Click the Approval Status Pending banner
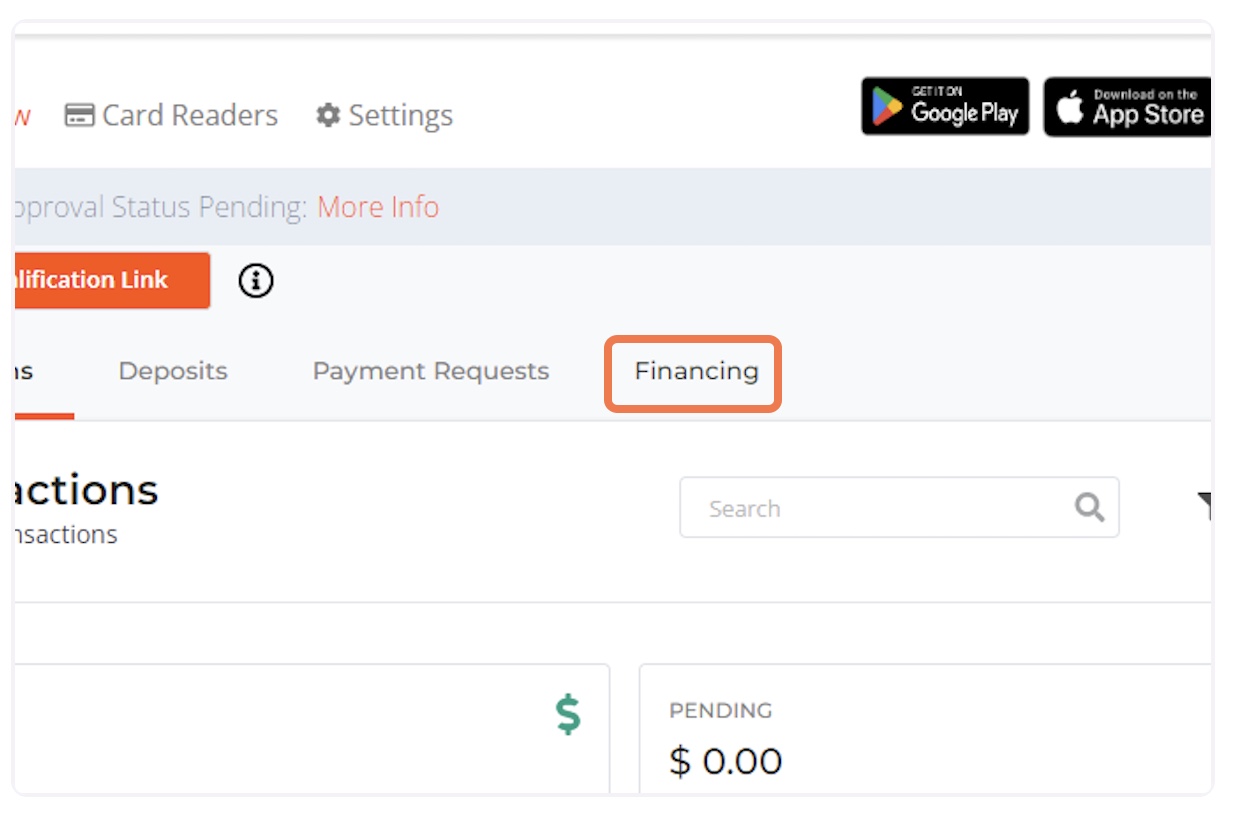The image size is (1256, 816). click(612, 207)
